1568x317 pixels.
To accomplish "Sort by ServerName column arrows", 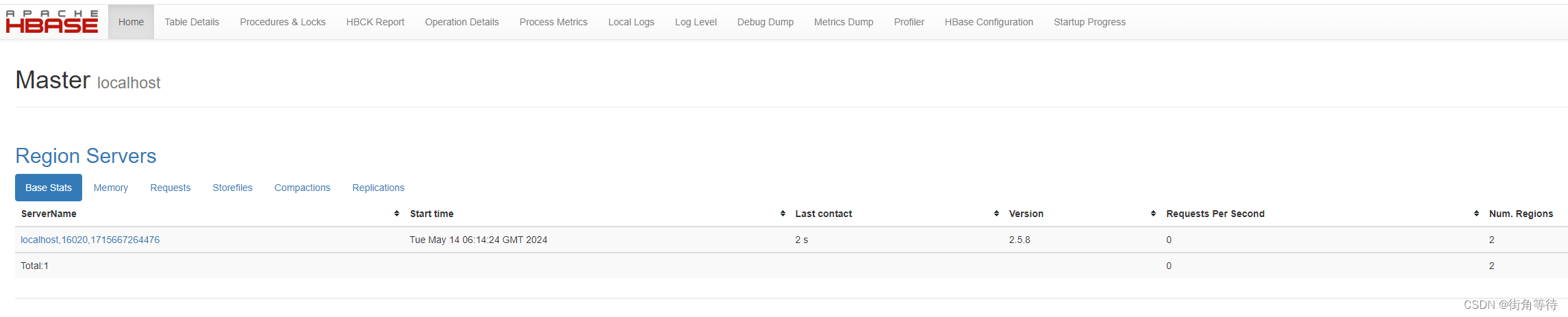I will point(396,214).
